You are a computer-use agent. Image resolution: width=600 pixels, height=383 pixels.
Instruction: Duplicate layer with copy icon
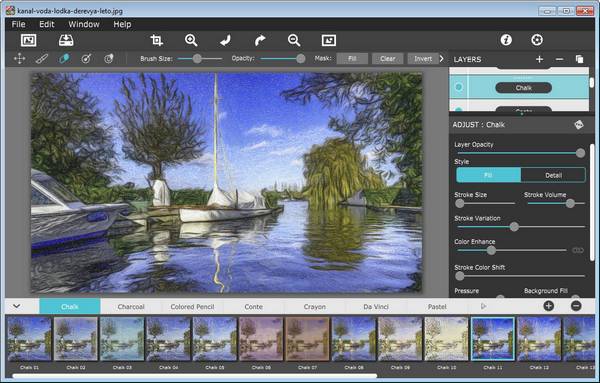[579, 59]
